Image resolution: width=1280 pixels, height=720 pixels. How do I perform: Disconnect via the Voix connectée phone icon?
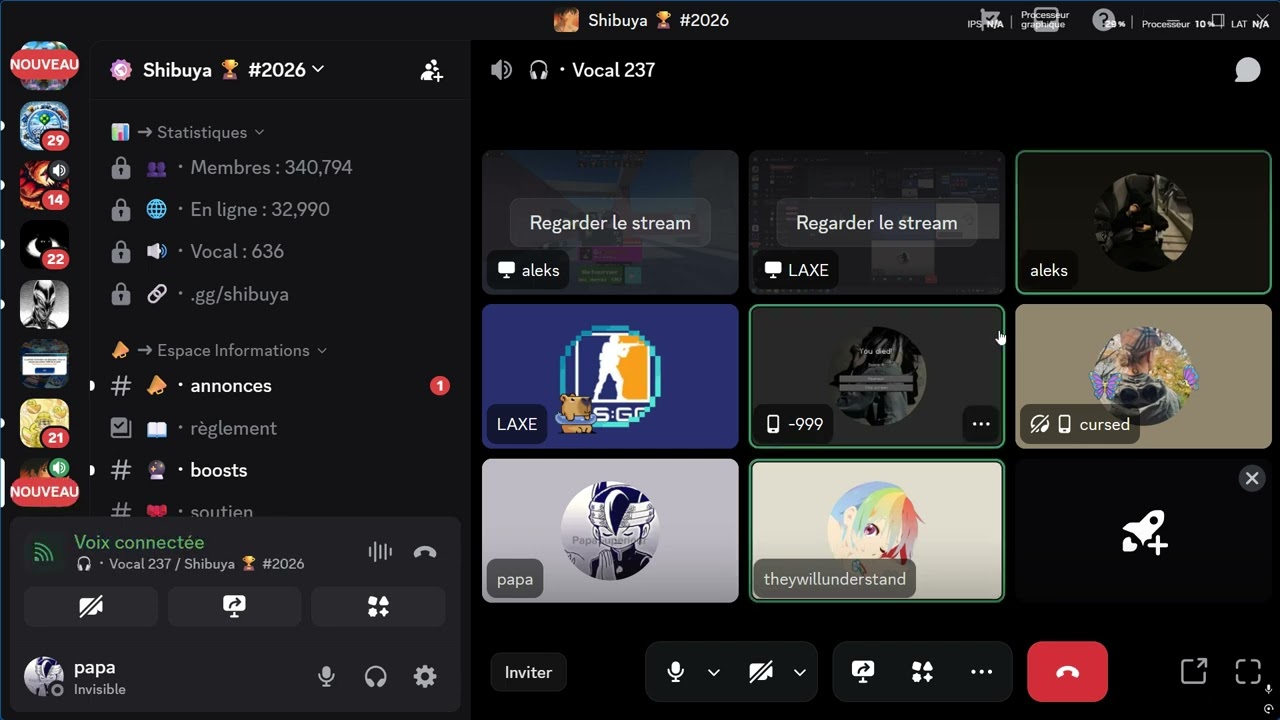point(425,552)
